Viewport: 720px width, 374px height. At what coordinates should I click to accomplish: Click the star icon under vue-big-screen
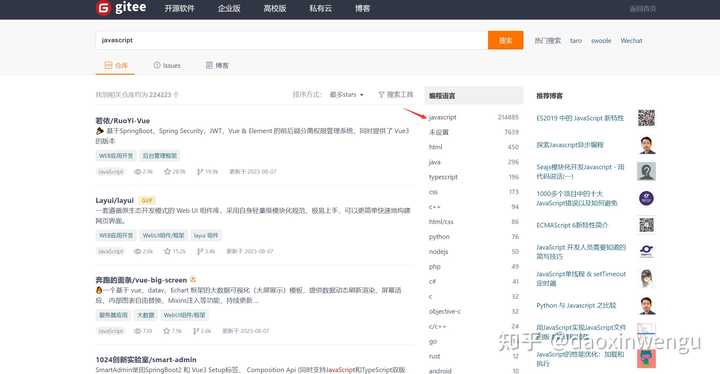167,331
